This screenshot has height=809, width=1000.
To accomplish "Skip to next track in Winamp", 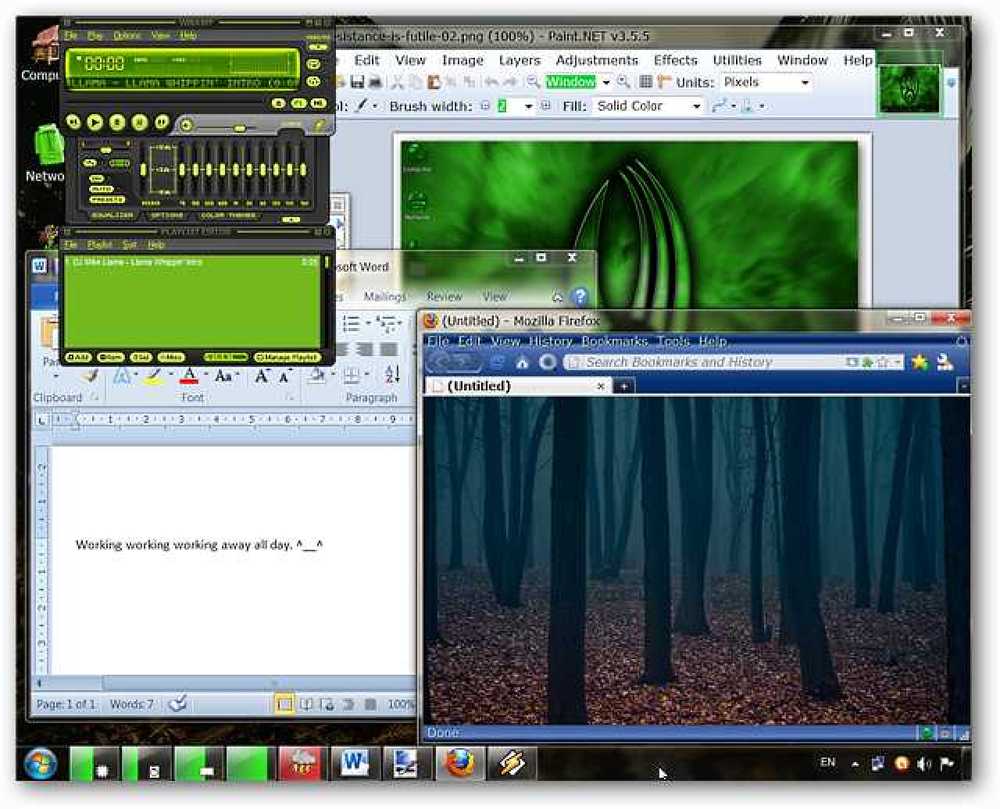I will 161,122.
